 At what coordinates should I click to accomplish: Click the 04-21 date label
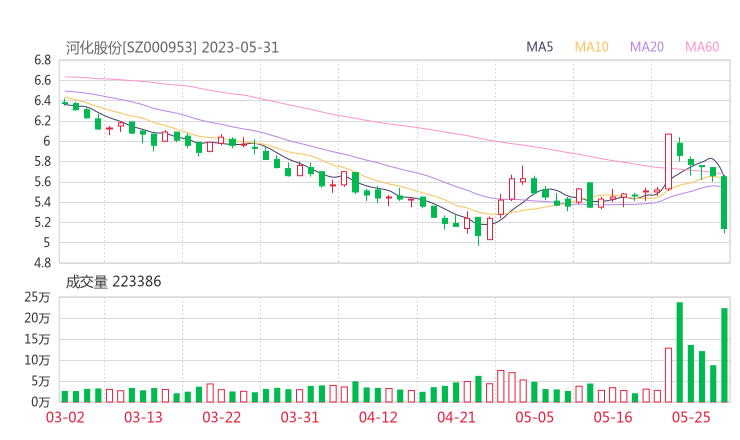click(x=456, y=417)
